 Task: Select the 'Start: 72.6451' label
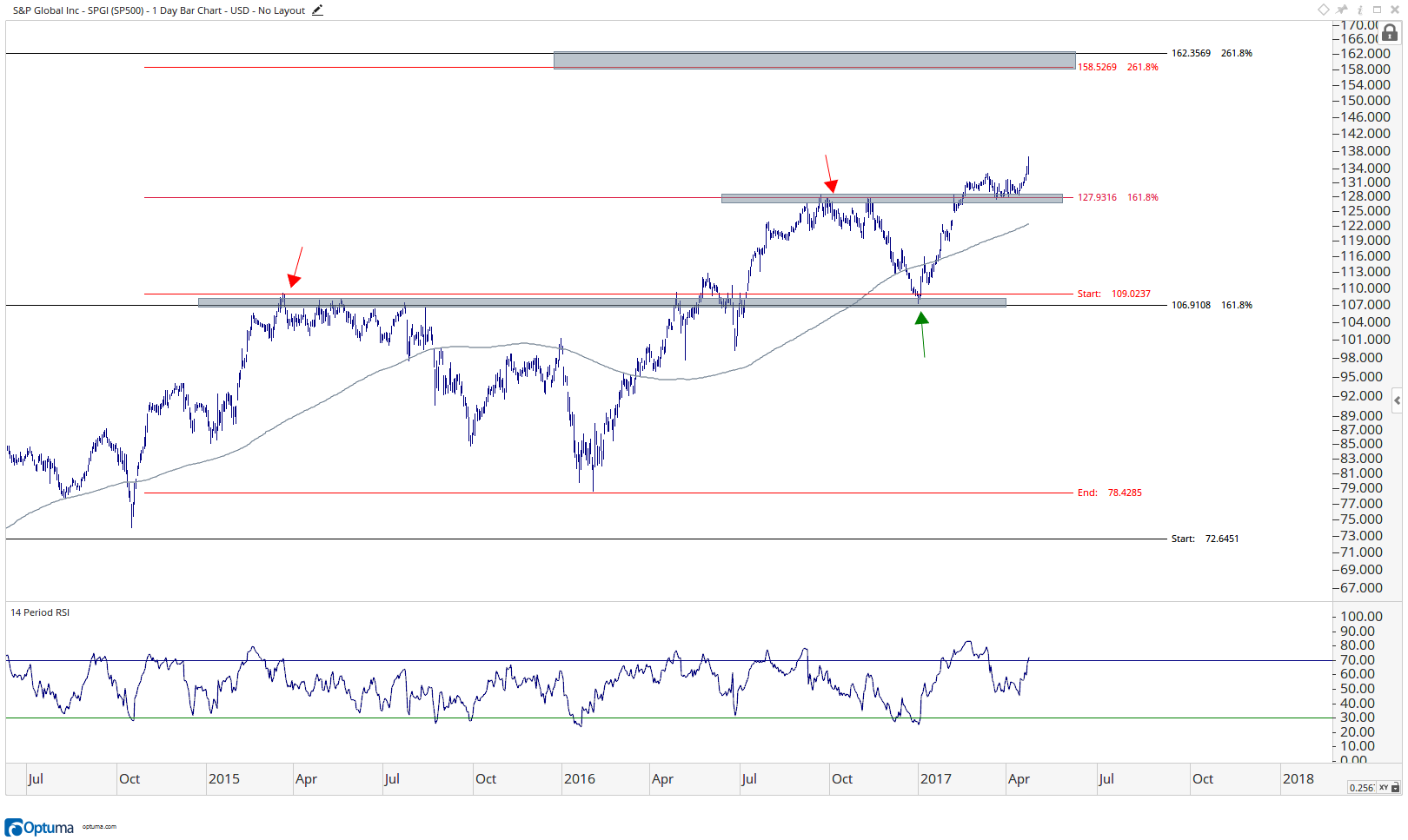tap(1205, 539)
